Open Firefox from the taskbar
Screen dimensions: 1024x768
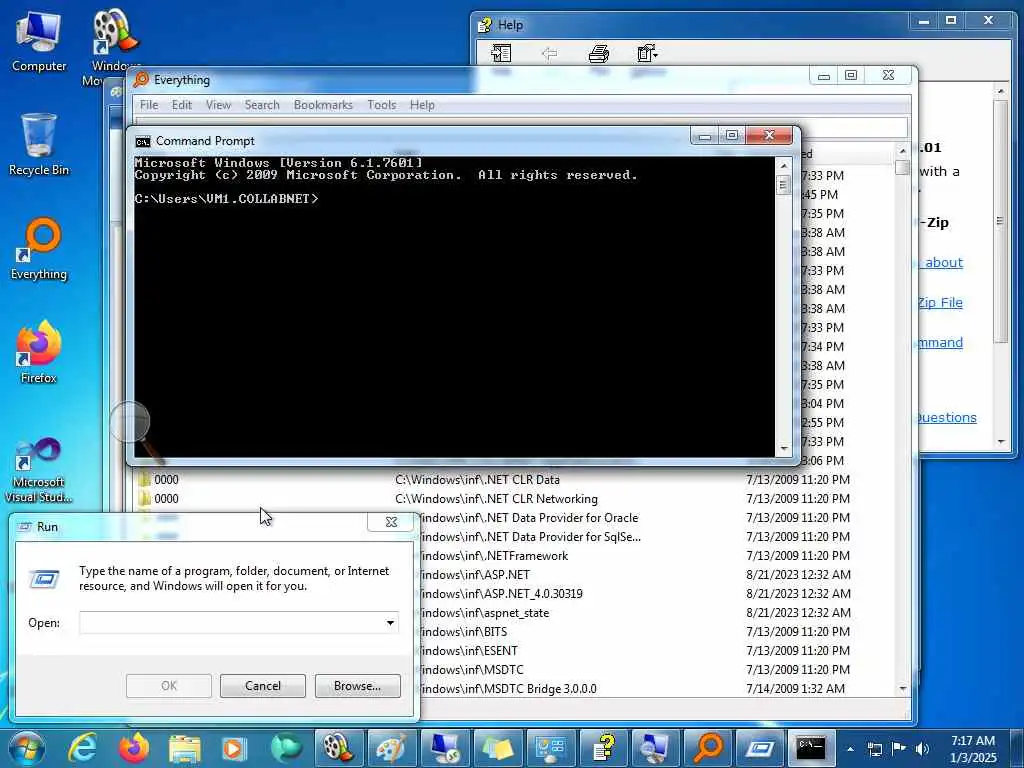tap(133, 748)
